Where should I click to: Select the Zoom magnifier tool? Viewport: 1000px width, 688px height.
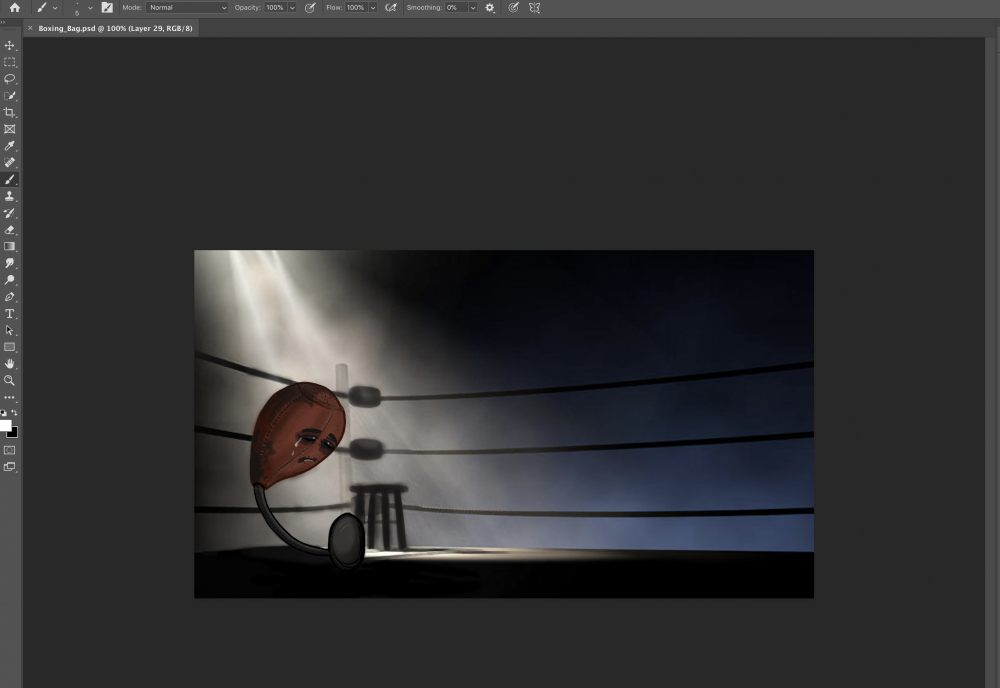10,380
